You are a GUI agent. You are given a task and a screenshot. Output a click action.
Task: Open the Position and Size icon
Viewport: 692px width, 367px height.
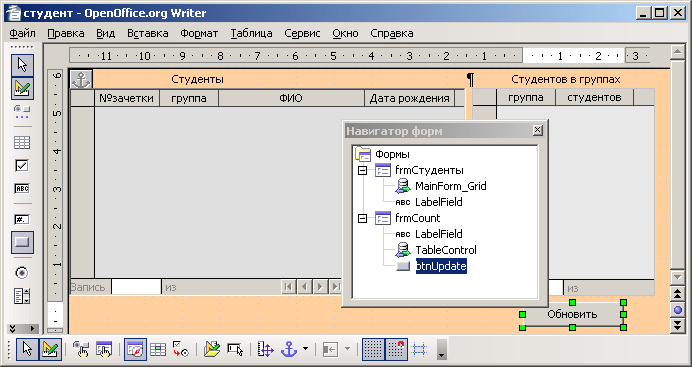[x=266, y=350]
